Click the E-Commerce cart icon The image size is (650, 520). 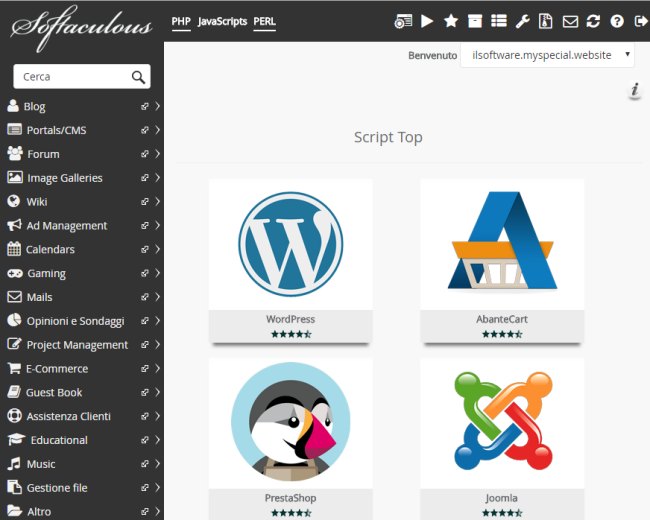(x=14, y=368)
